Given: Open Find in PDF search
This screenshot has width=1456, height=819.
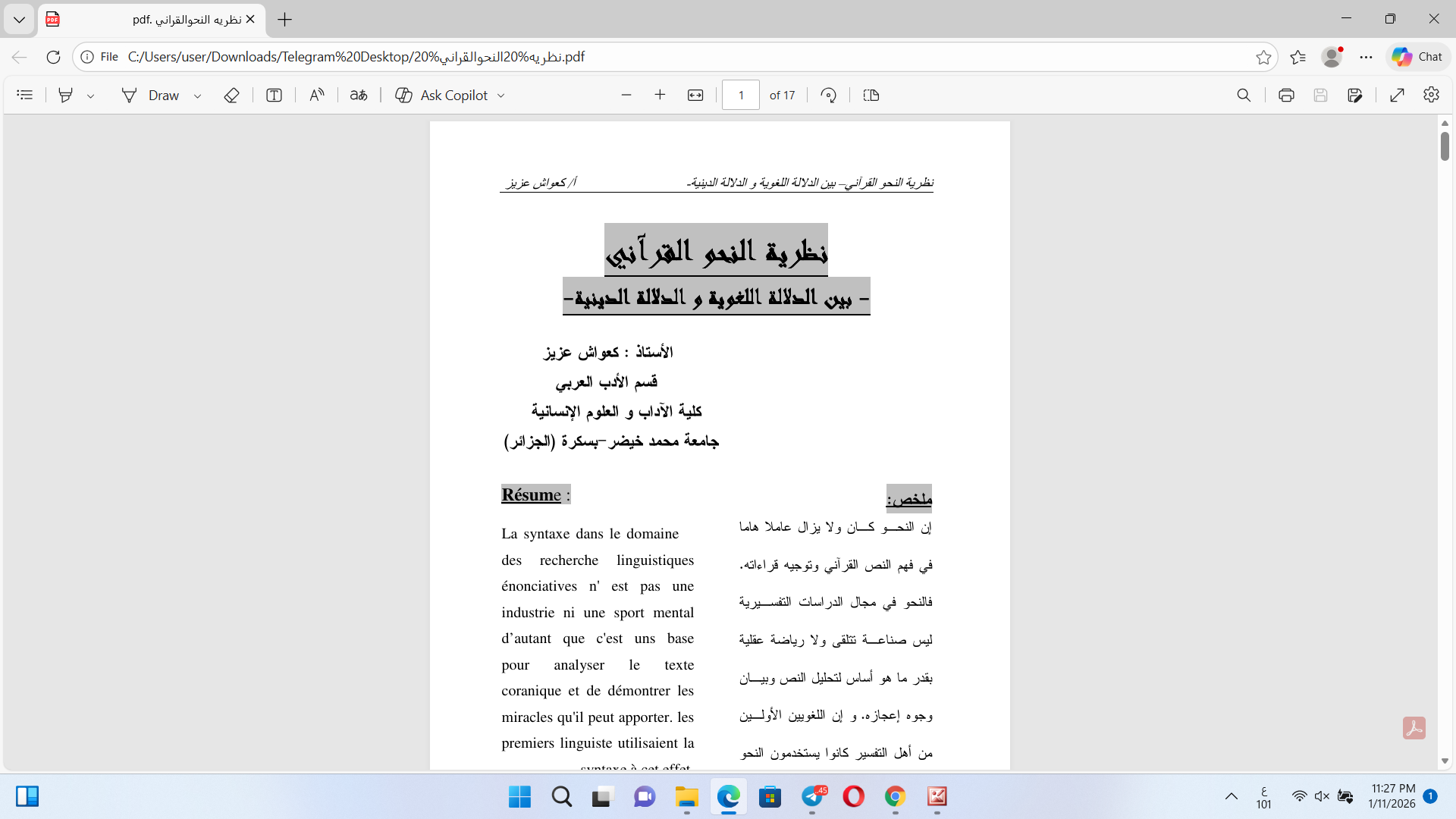Looking at the screenshot, I should (x=1244, y=95).
